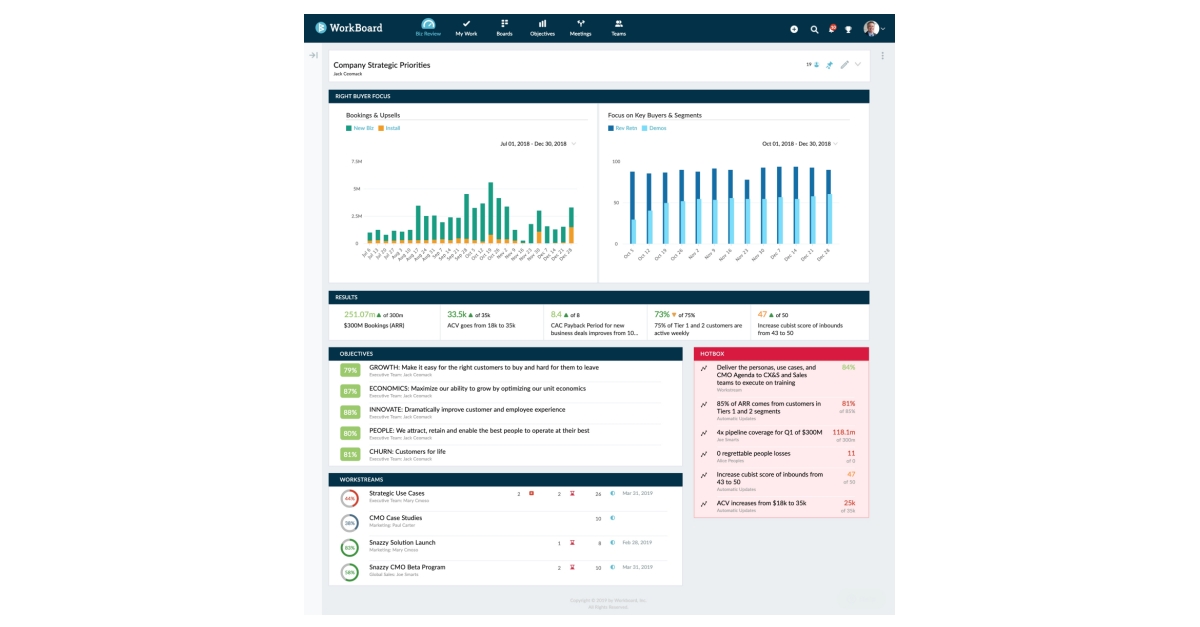Click the profile avatar photo
Image resolution: width=1200 pixels, height=627 pixels.
(871, 28)
